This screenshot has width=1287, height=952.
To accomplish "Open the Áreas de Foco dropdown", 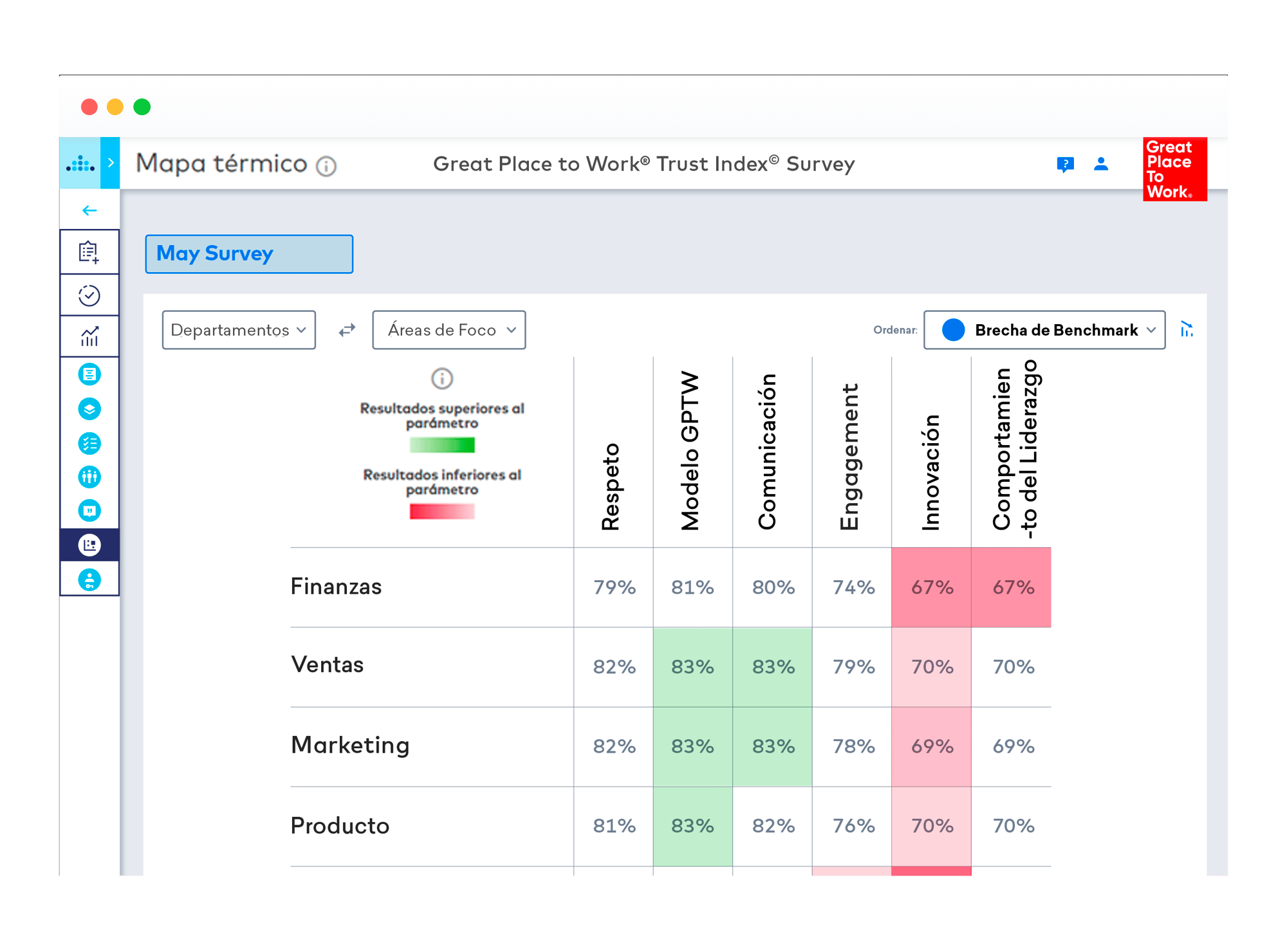I will pos(449,330).
